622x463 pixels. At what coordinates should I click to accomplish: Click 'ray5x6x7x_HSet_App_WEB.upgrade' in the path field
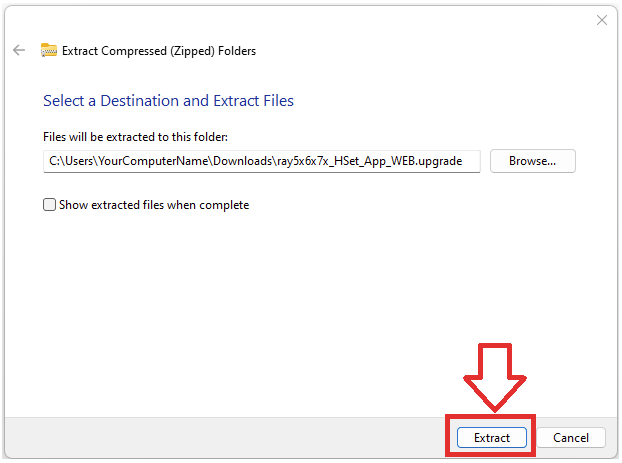point(368,161)
